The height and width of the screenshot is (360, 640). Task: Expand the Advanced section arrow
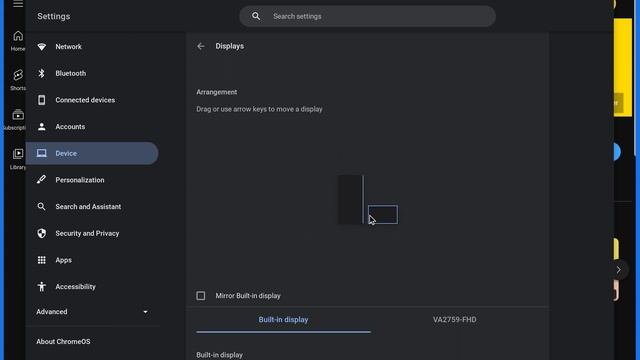pyautogui.click(x=145, y=312)
